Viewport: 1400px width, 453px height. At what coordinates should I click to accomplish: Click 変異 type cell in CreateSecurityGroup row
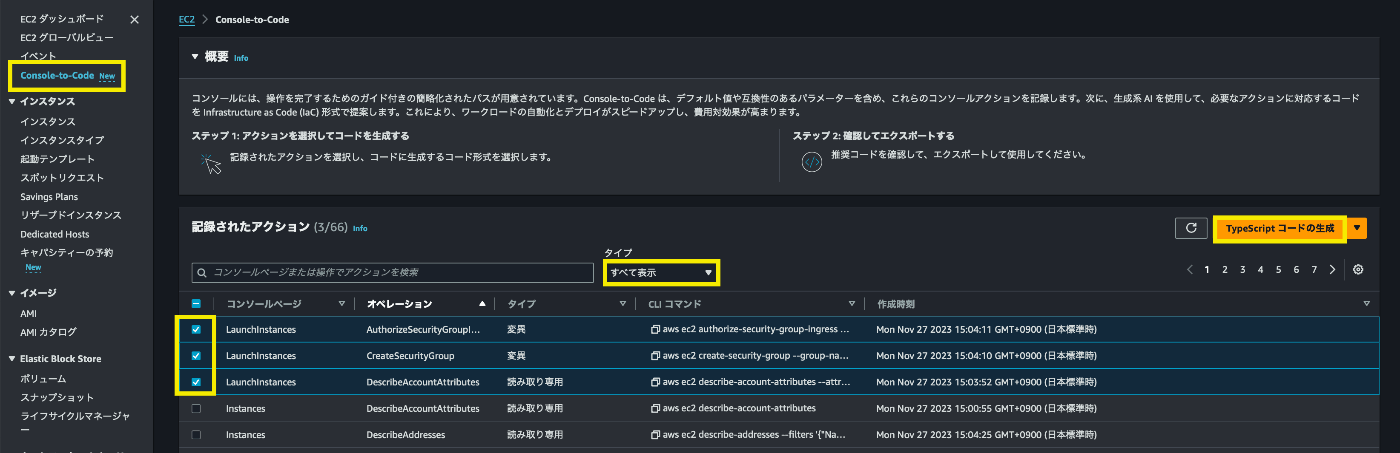pyautogui.click(x=519, y=355)
